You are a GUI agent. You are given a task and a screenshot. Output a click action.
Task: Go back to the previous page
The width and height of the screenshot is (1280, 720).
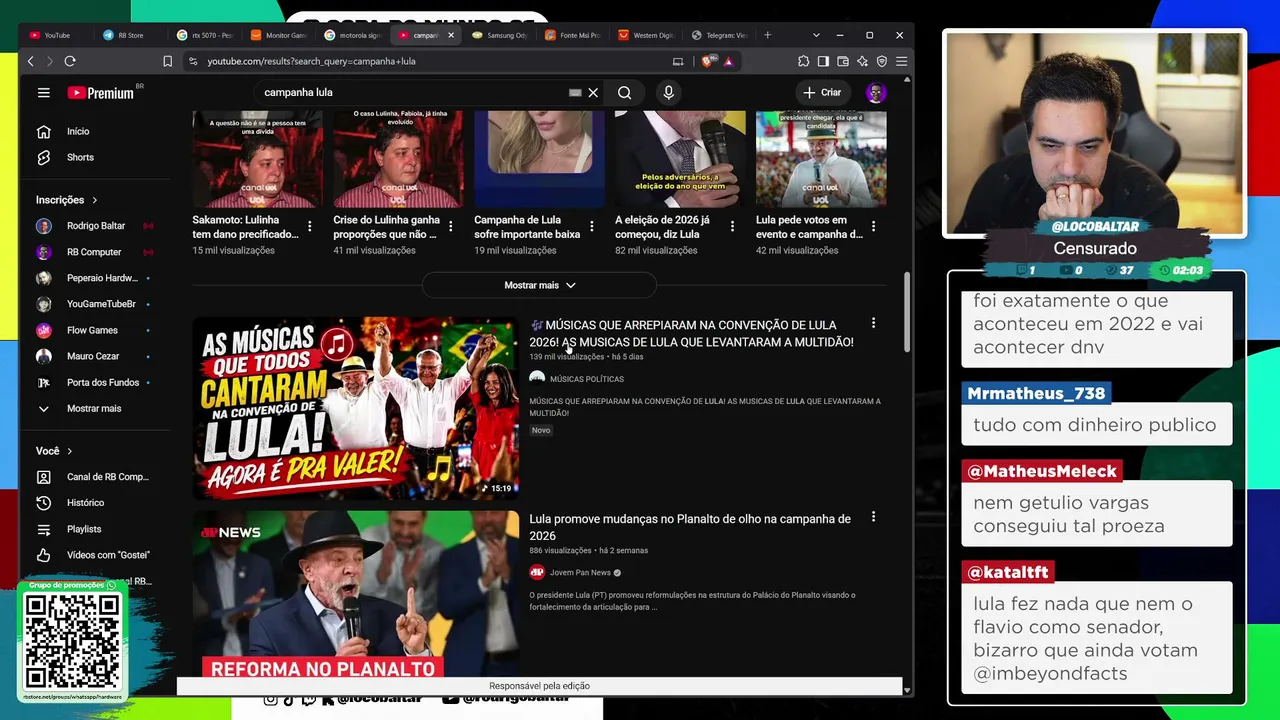(x=31, y=61)
